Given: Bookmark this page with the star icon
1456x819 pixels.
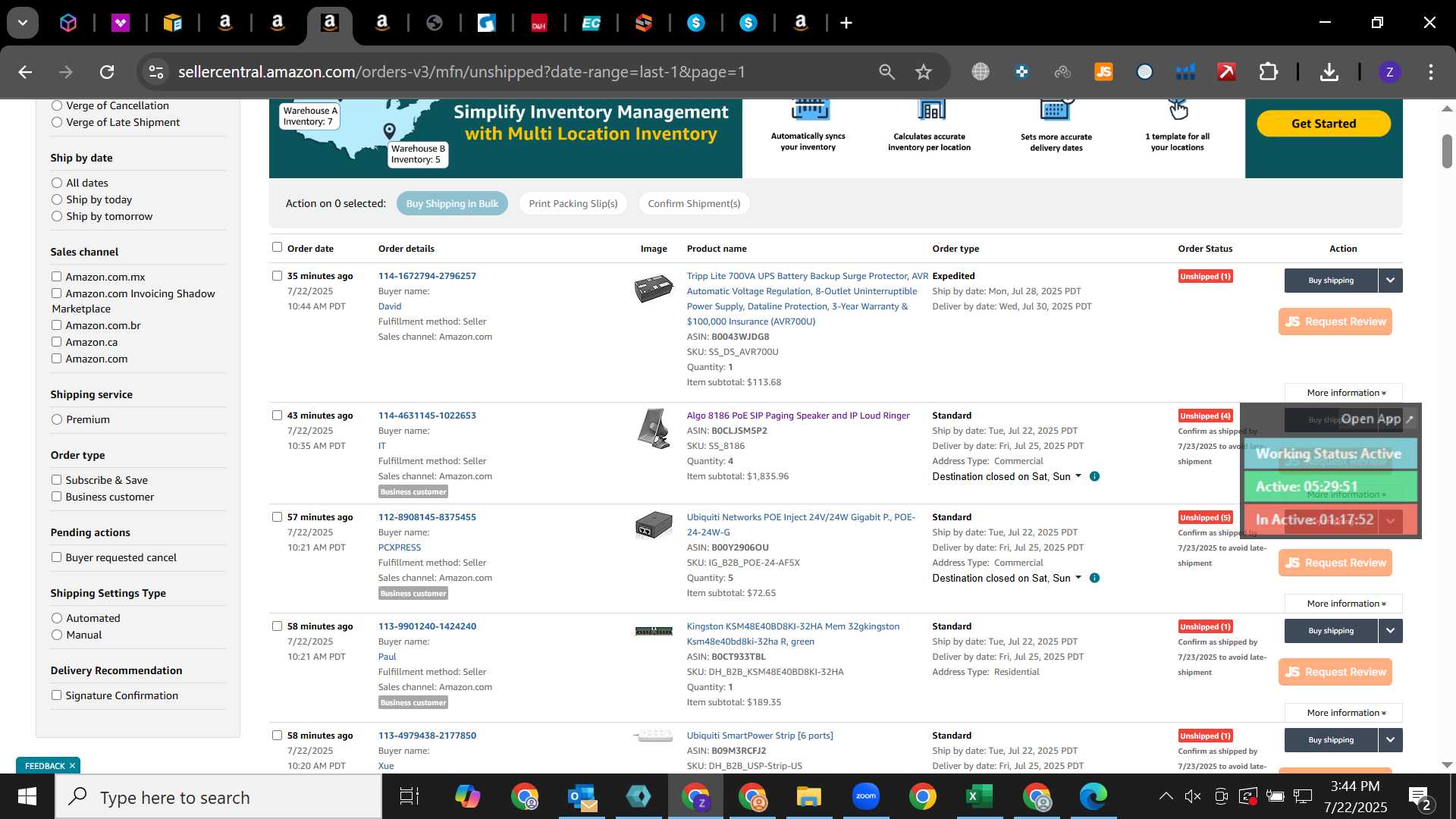Looking at the screenshot, I should coord(923,72).
